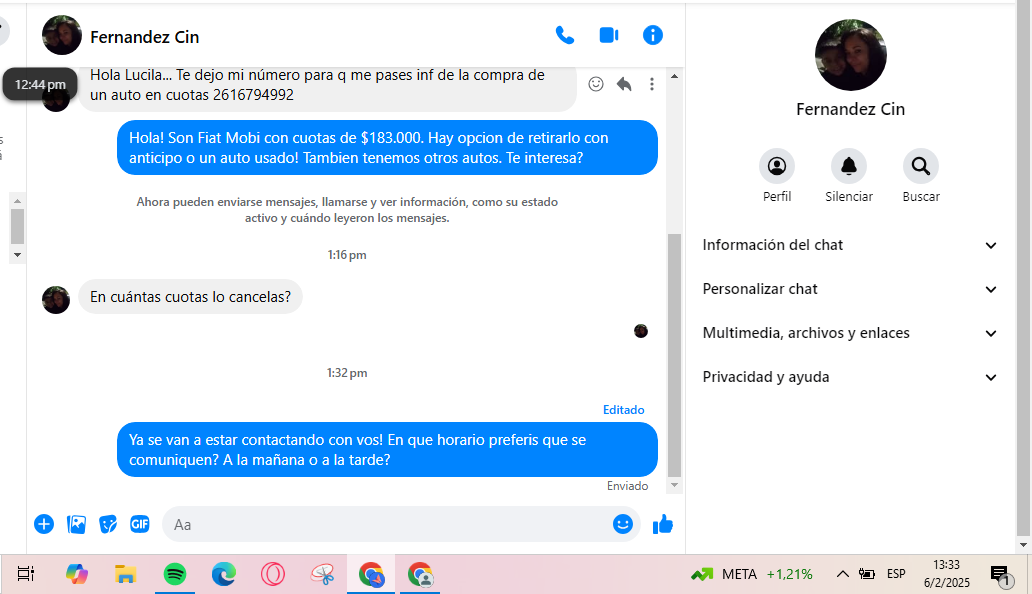1032x594 pixels.
Task: Open more options for the first message
Action: pyautogui.click(x=652, y=84)
